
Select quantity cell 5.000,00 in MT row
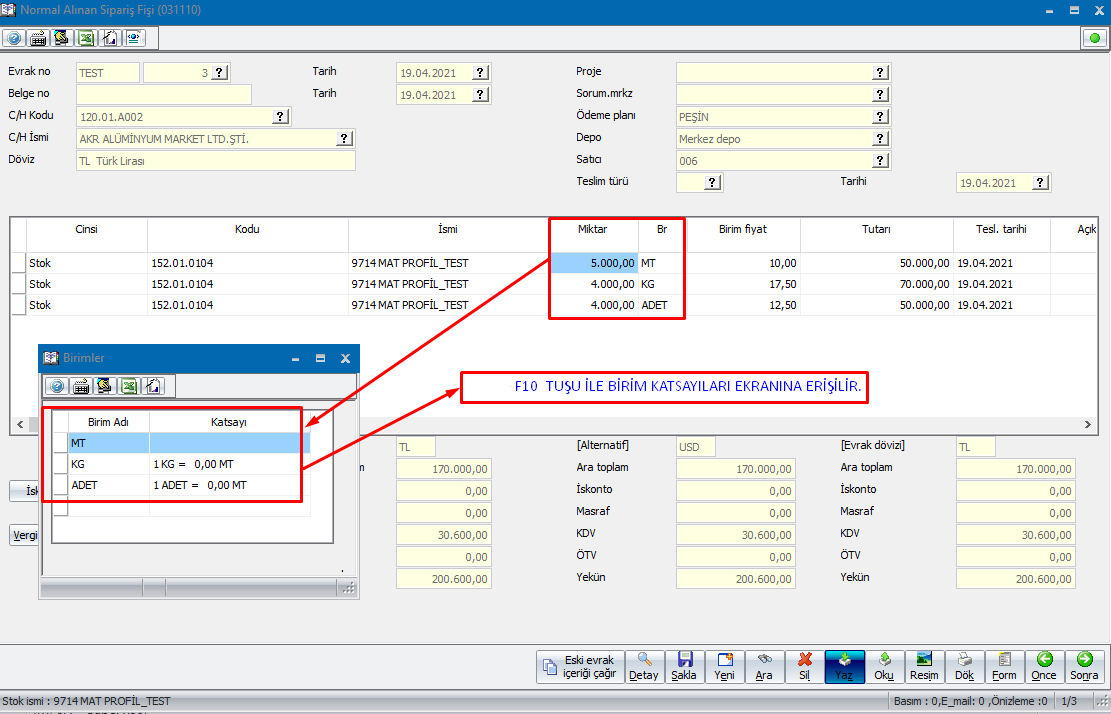click(594, 263)
